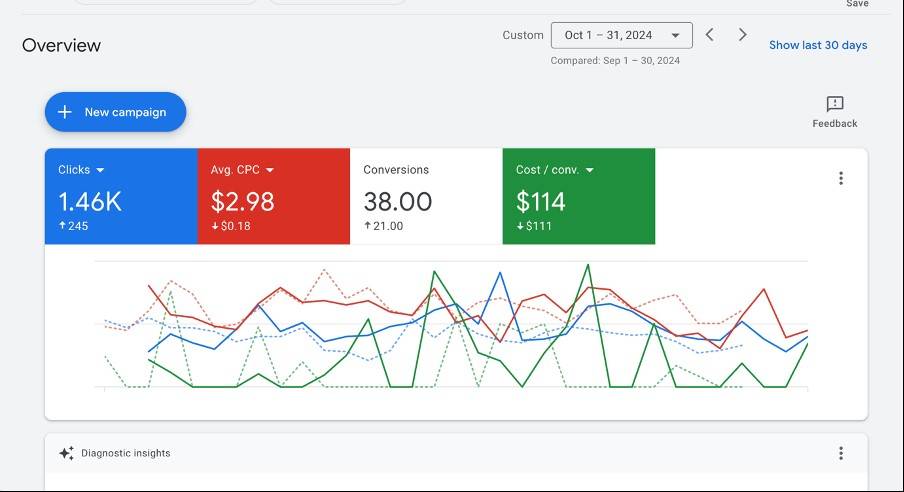Click the Diagnostic insights sparkle icon
The image size is (904, 492).
point(66,453)
